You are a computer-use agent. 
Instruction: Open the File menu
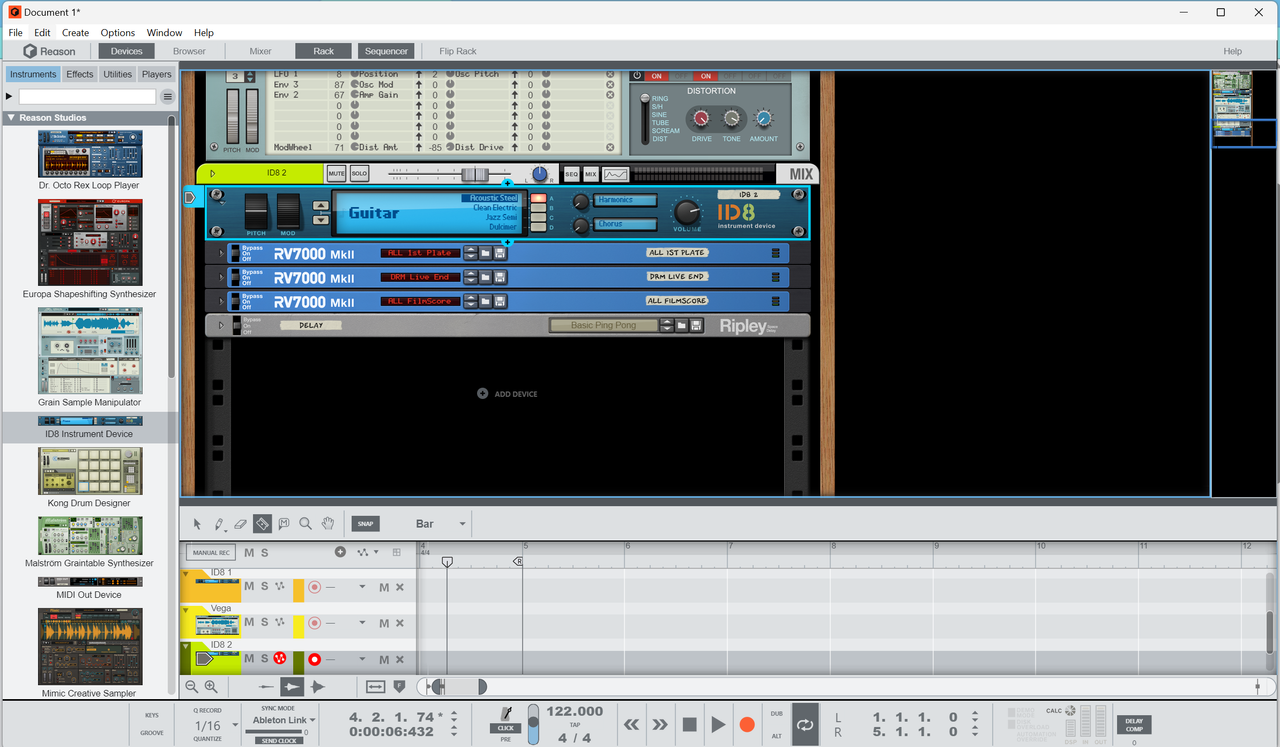tap(15, 33)
